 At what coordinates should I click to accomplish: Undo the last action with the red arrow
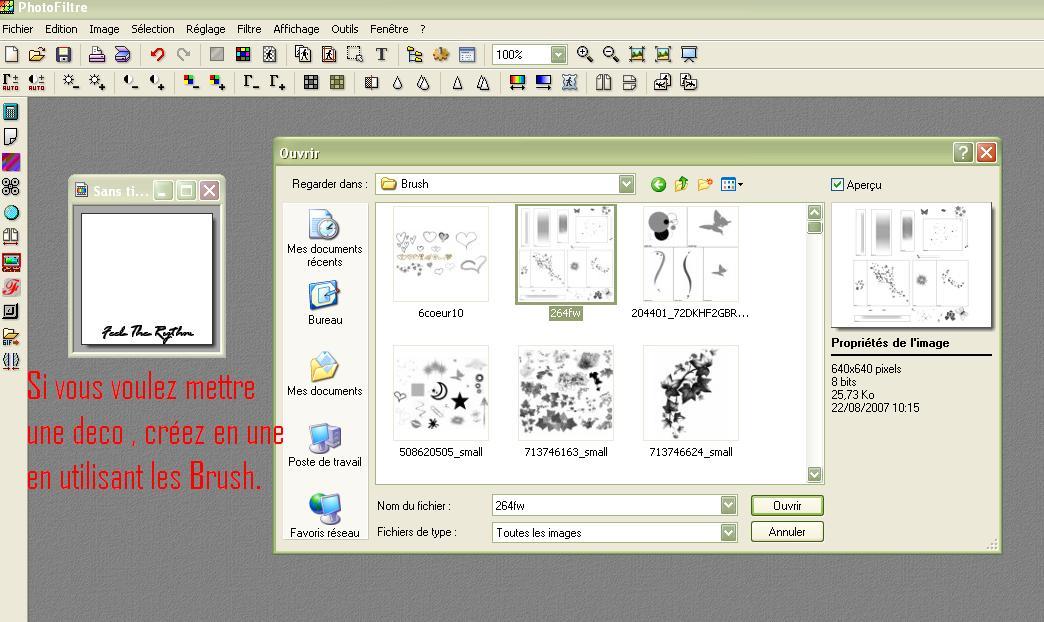[157, 55]
